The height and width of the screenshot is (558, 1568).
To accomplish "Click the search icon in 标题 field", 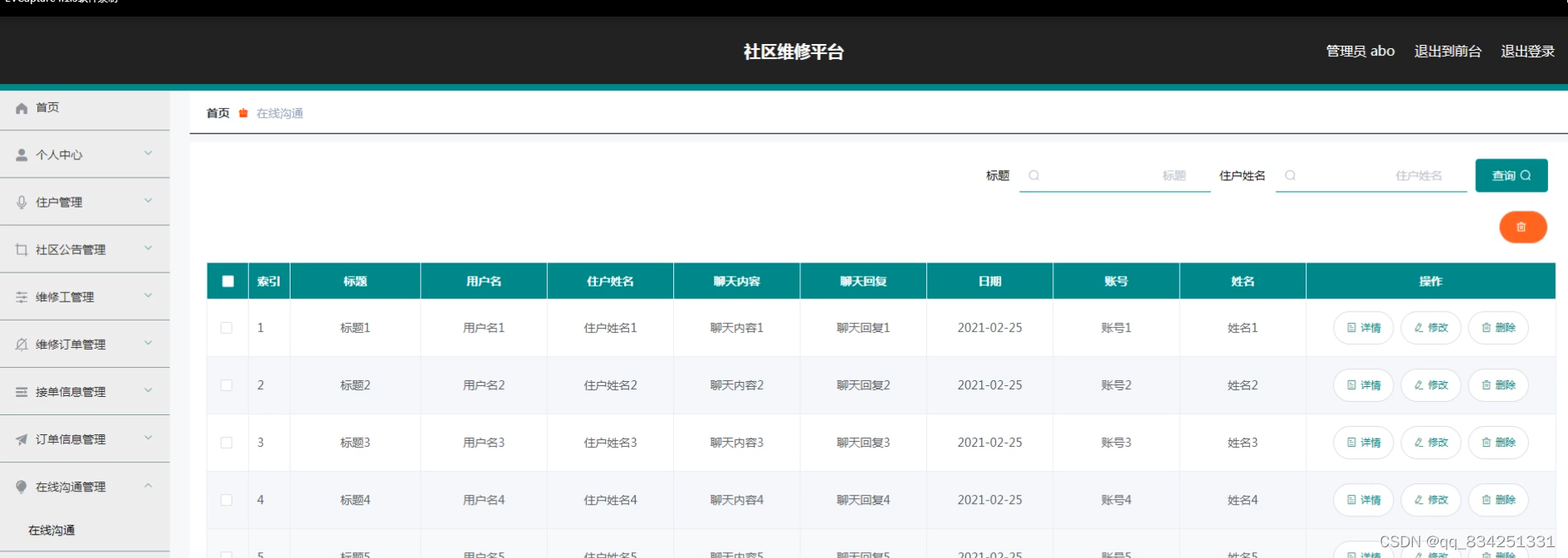I will coord(1033,175).
